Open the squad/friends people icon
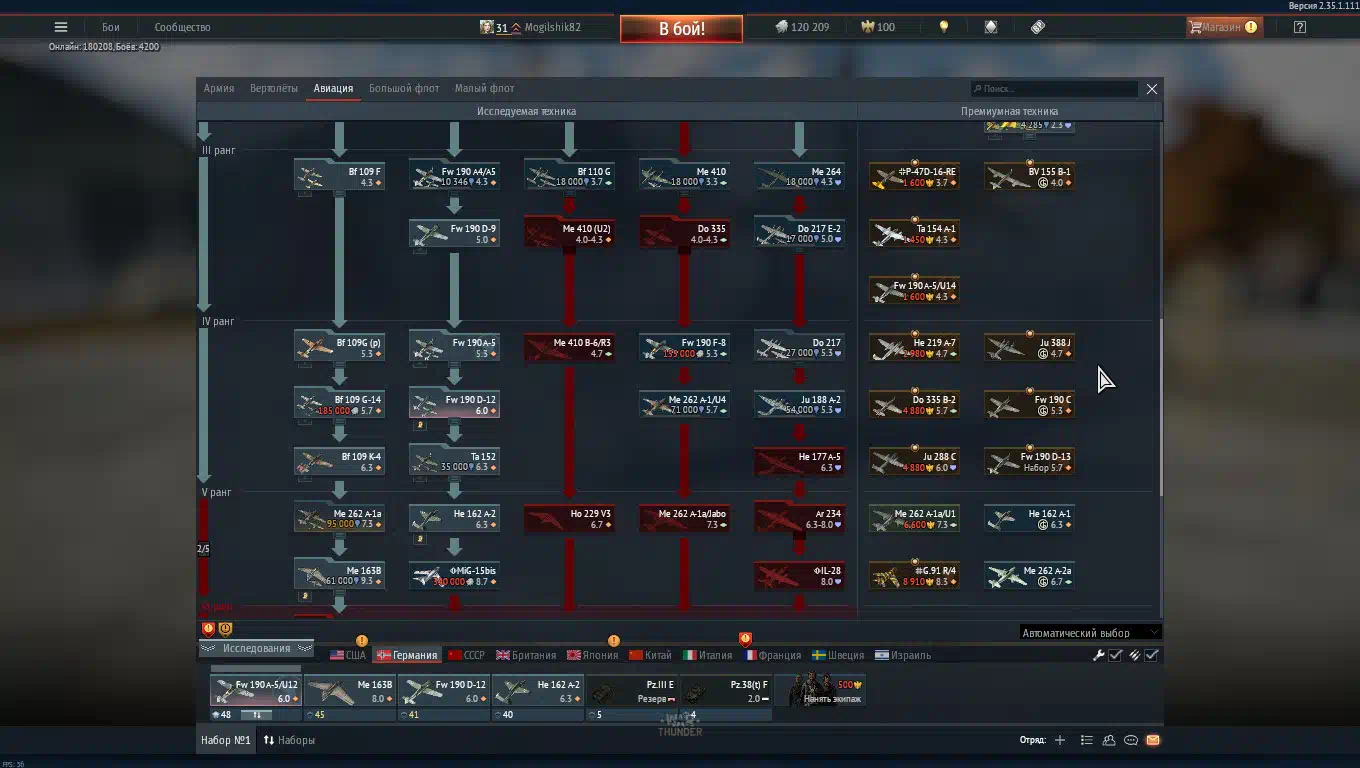Image resolution: width=1360 pixels, height=768 pixels. pyautogui.click(x=1109, y=740)
